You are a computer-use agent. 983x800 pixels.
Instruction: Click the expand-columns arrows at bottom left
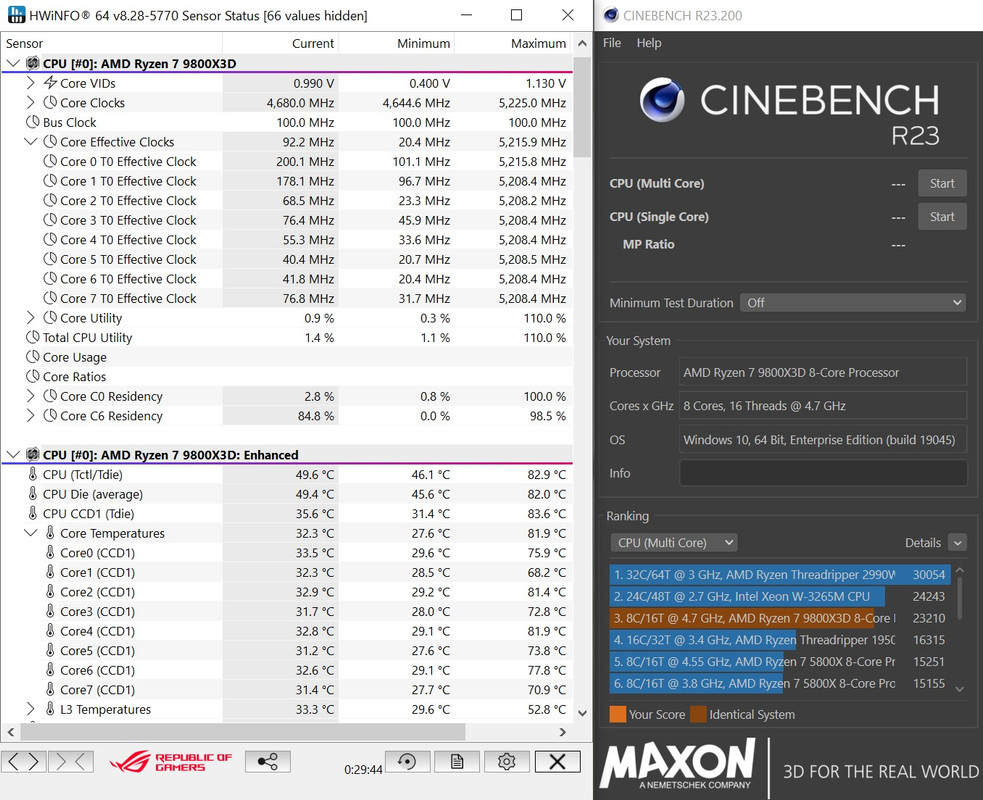[x=24, y=762]
